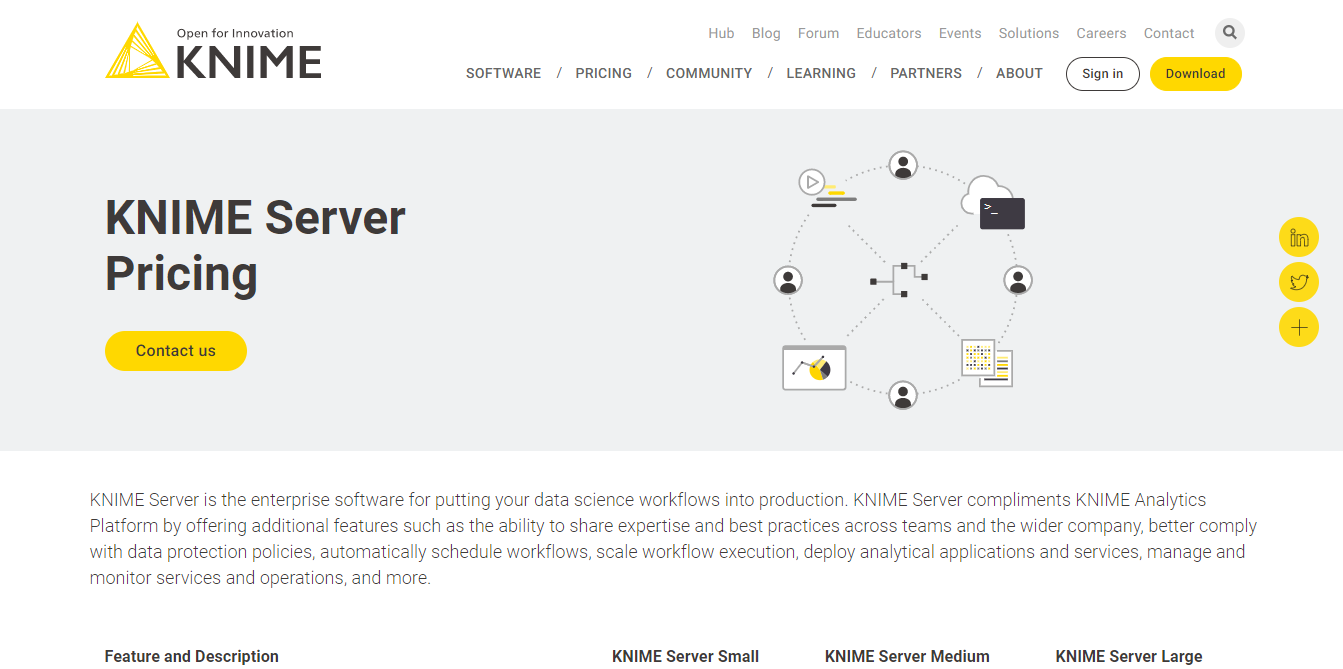
Task: Click the Feature and Description column header
Action: point(192,656)
